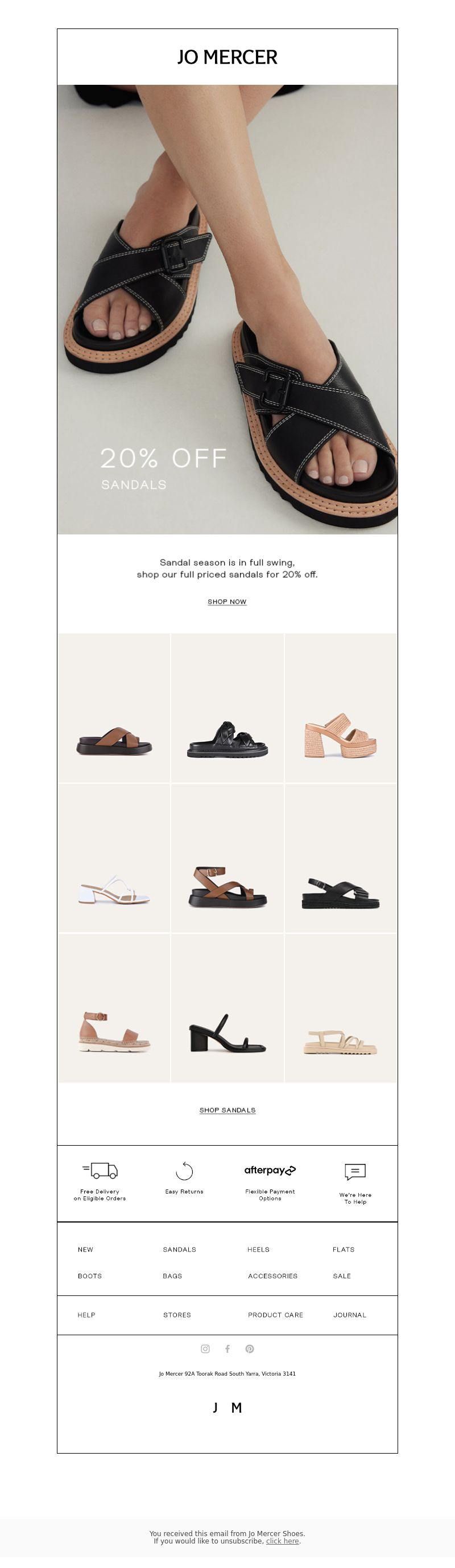Select the Easy Returns circular arrow icon

[184, 1171]
